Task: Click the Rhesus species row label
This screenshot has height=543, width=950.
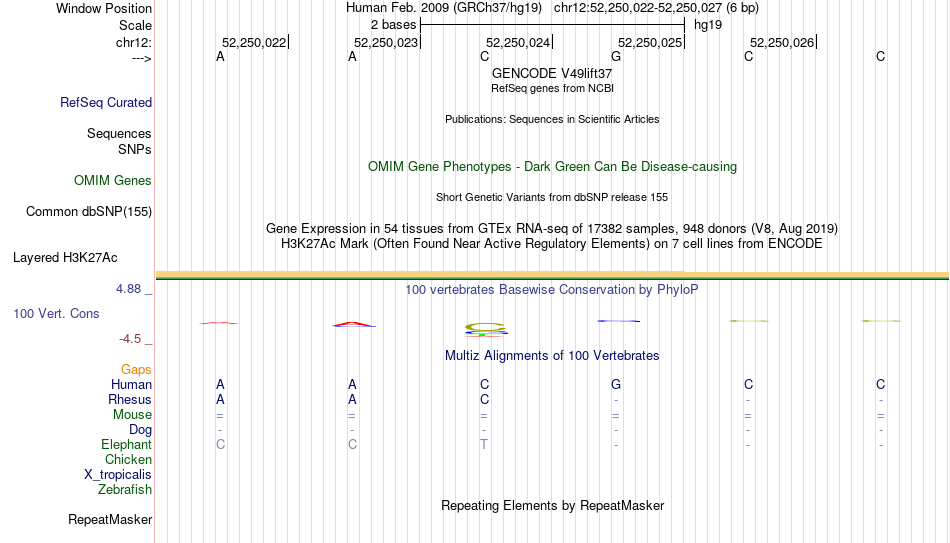Action: tap(130, 400)
